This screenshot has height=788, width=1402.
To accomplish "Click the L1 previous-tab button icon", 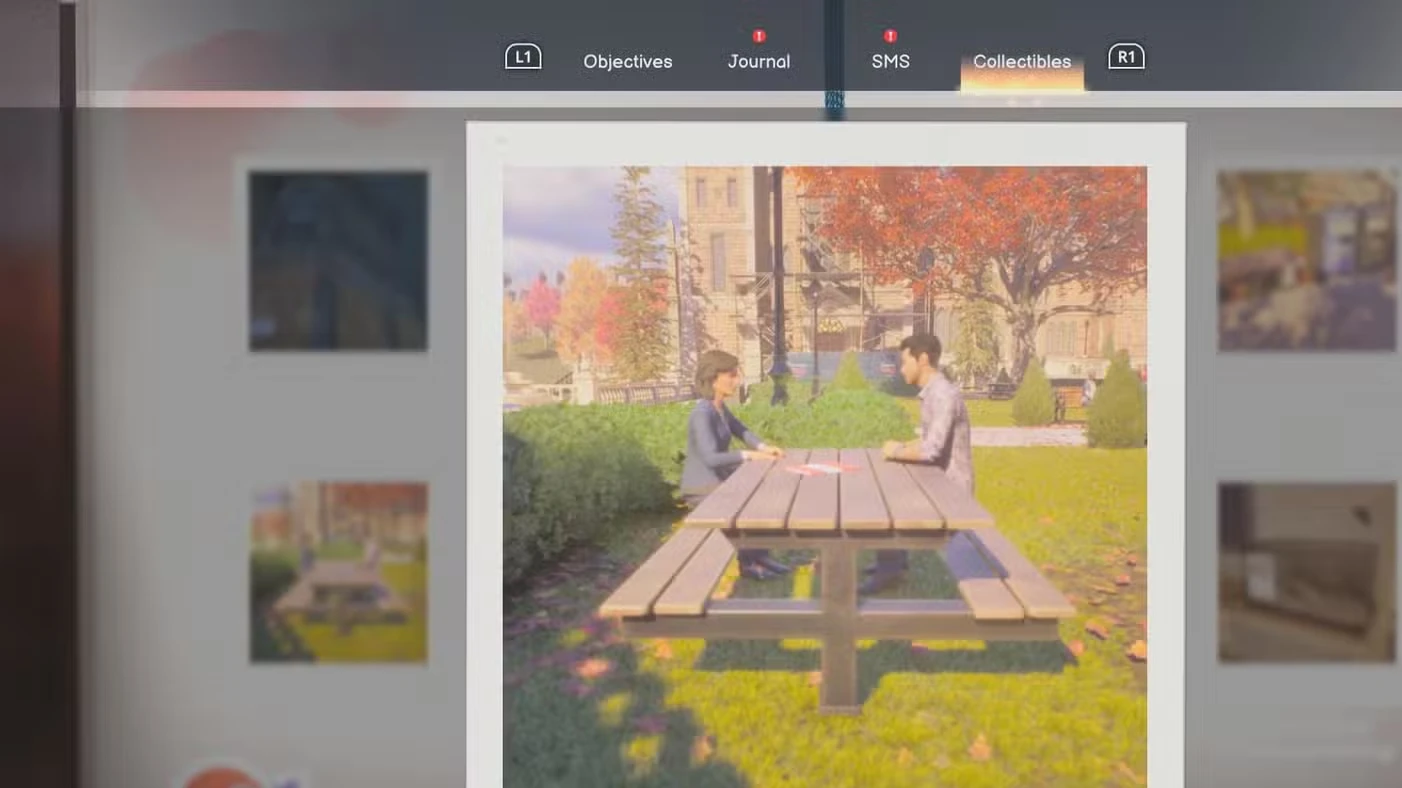I will coord(523,57).
